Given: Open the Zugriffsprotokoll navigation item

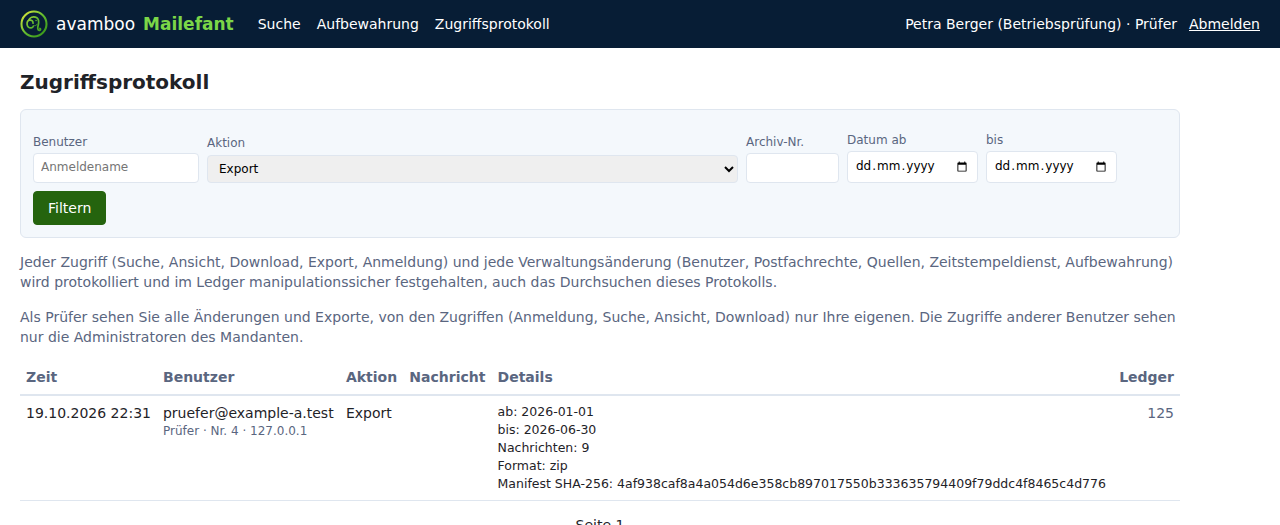Looking at the screenshot, I should 492,24.
